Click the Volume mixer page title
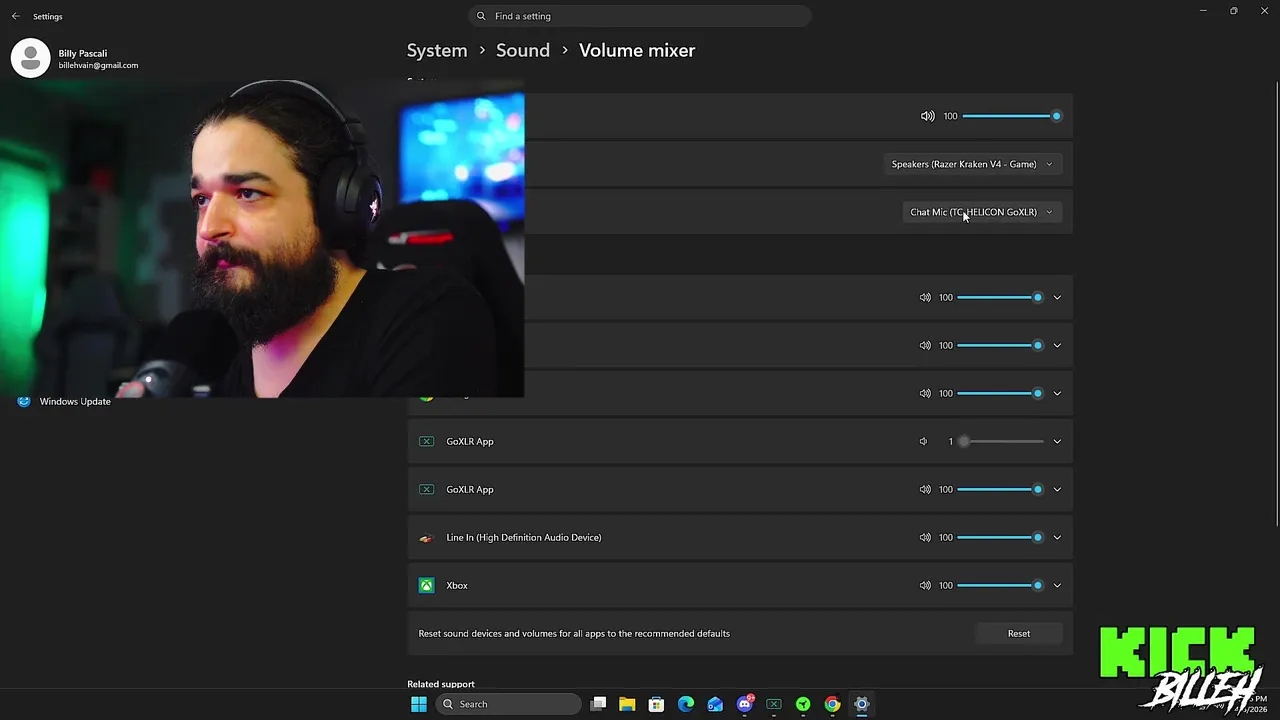 (637, 50)
